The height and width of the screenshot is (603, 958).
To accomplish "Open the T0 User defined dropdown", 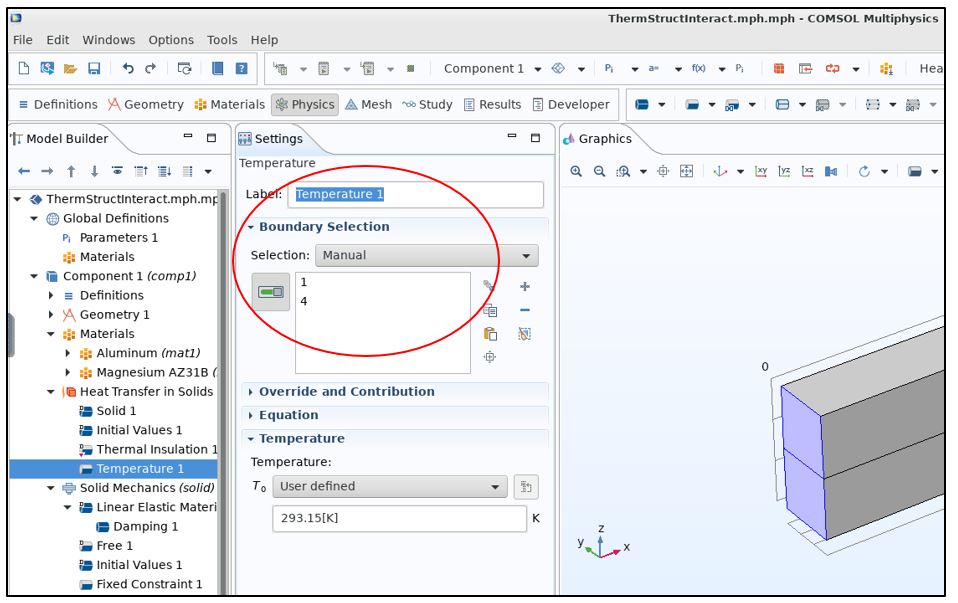I will click(x=390, y=487).
